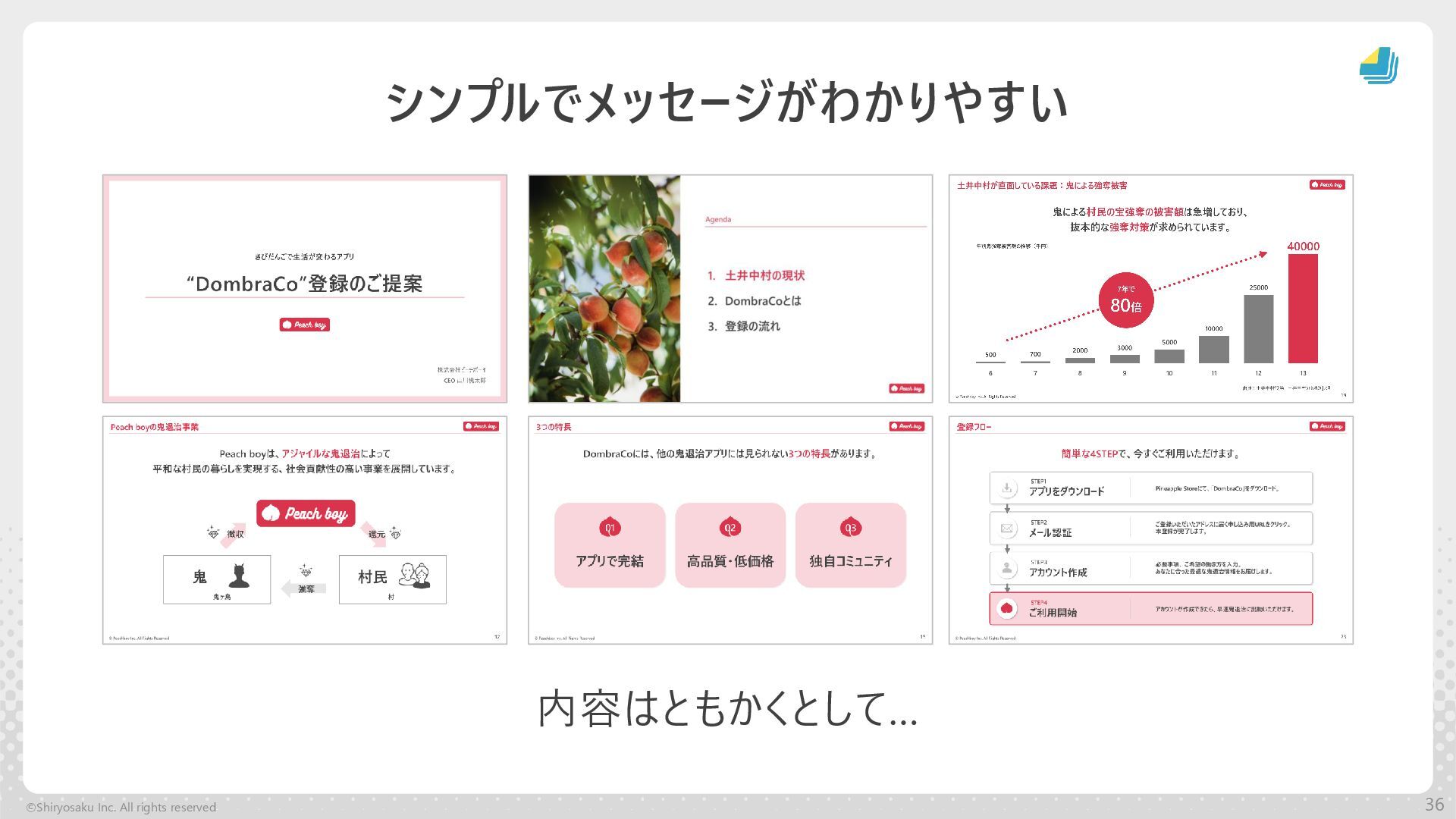Screen dimensions: 1456x819
Task: Click the large Peach boy logo badge
Action: point(306,513)
